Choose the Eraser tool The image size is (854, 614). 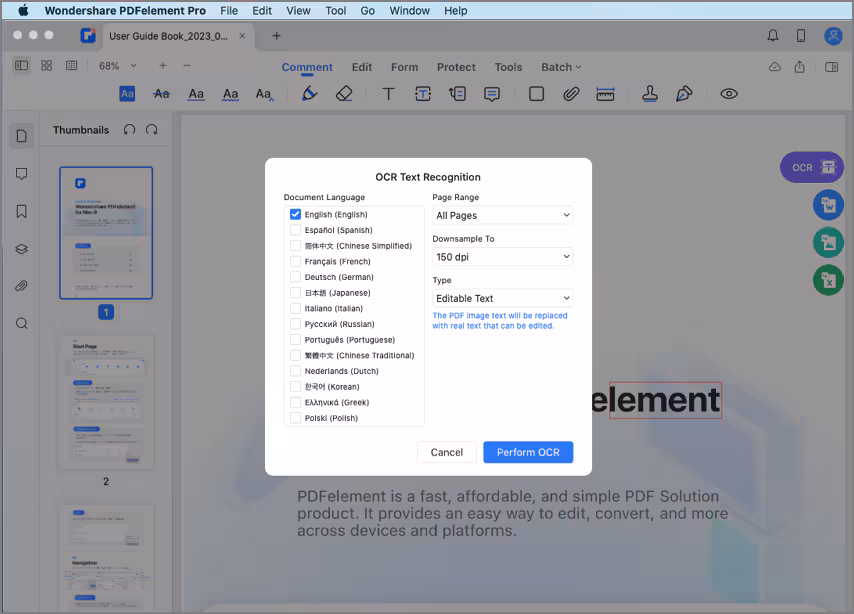[x=344, y=94]
